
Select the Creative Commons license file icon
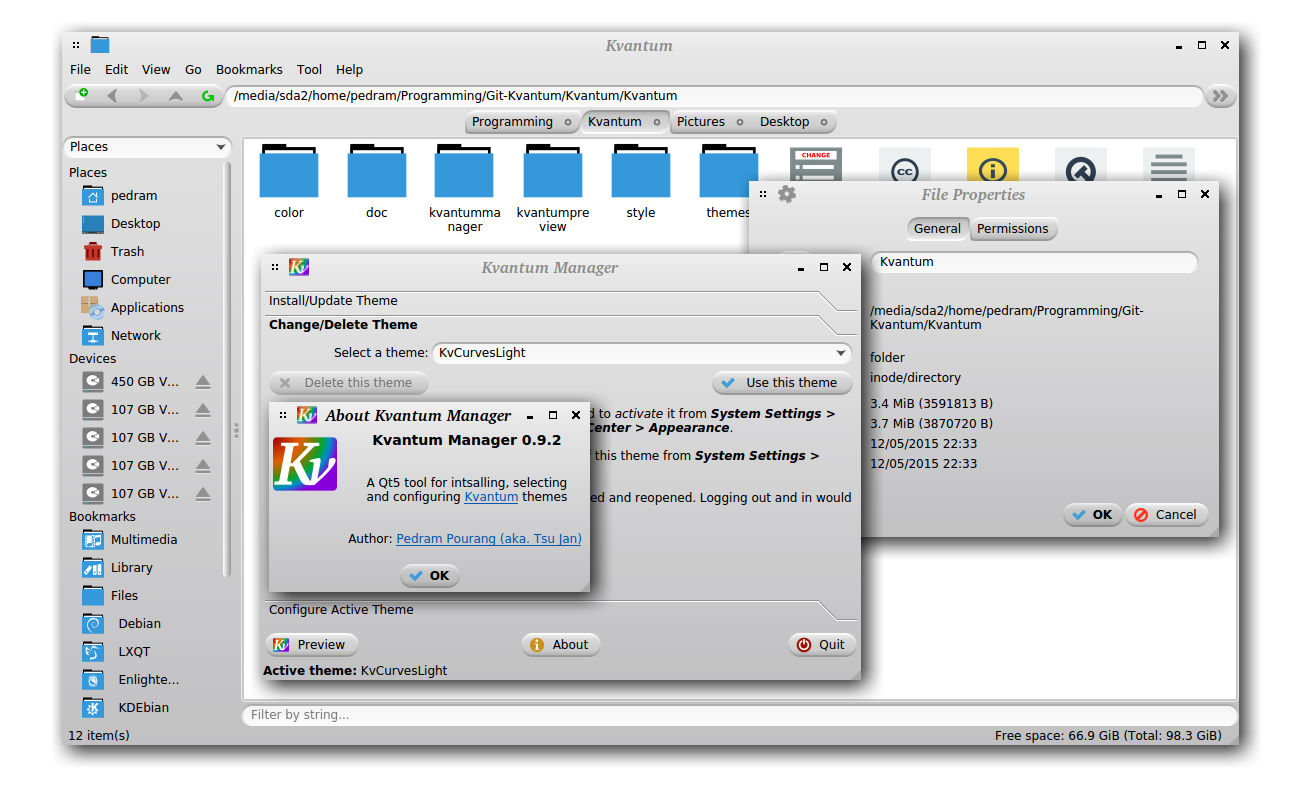coord(905,165)
